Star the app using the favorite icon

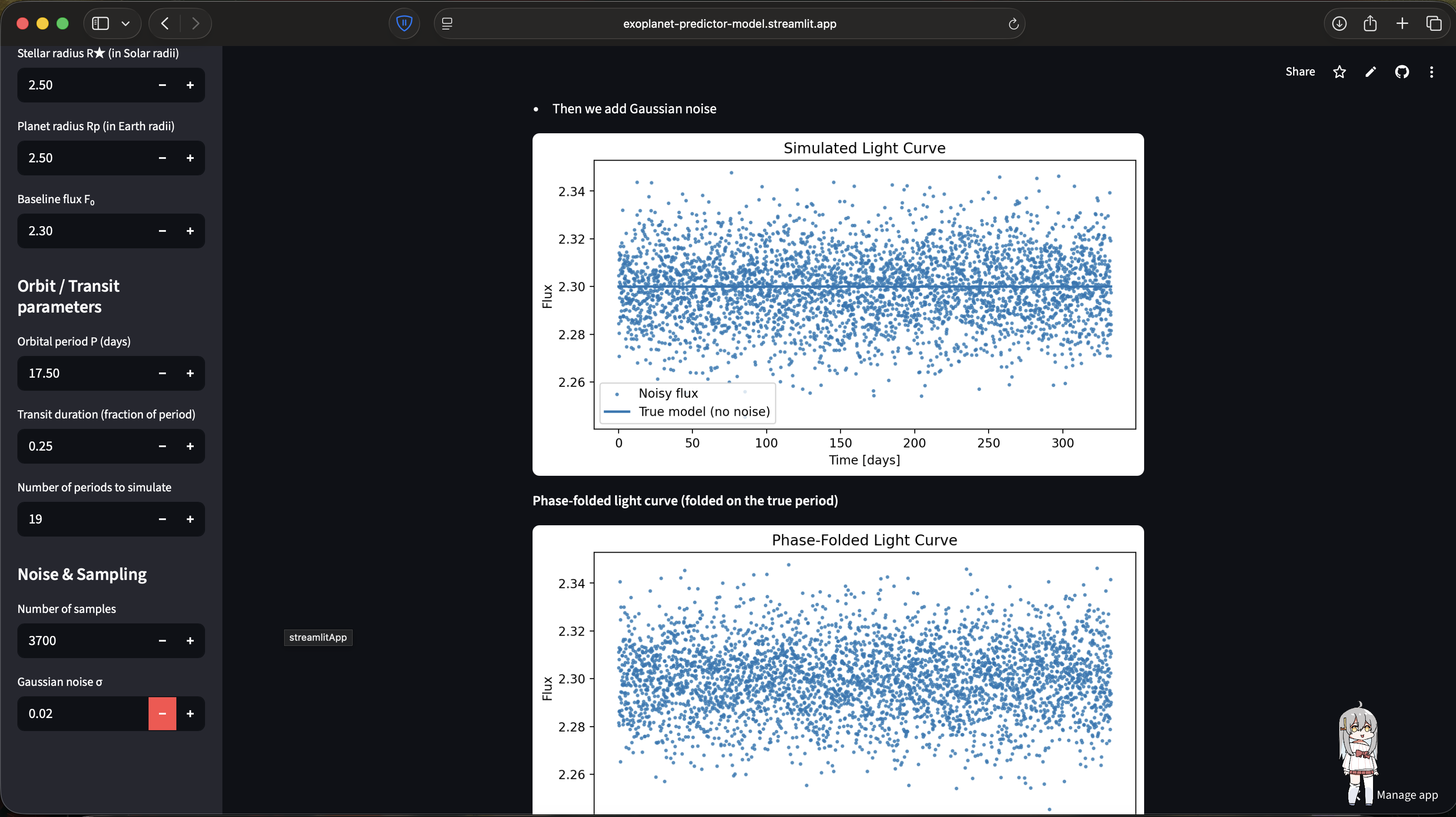click(x=1339, y=72)
